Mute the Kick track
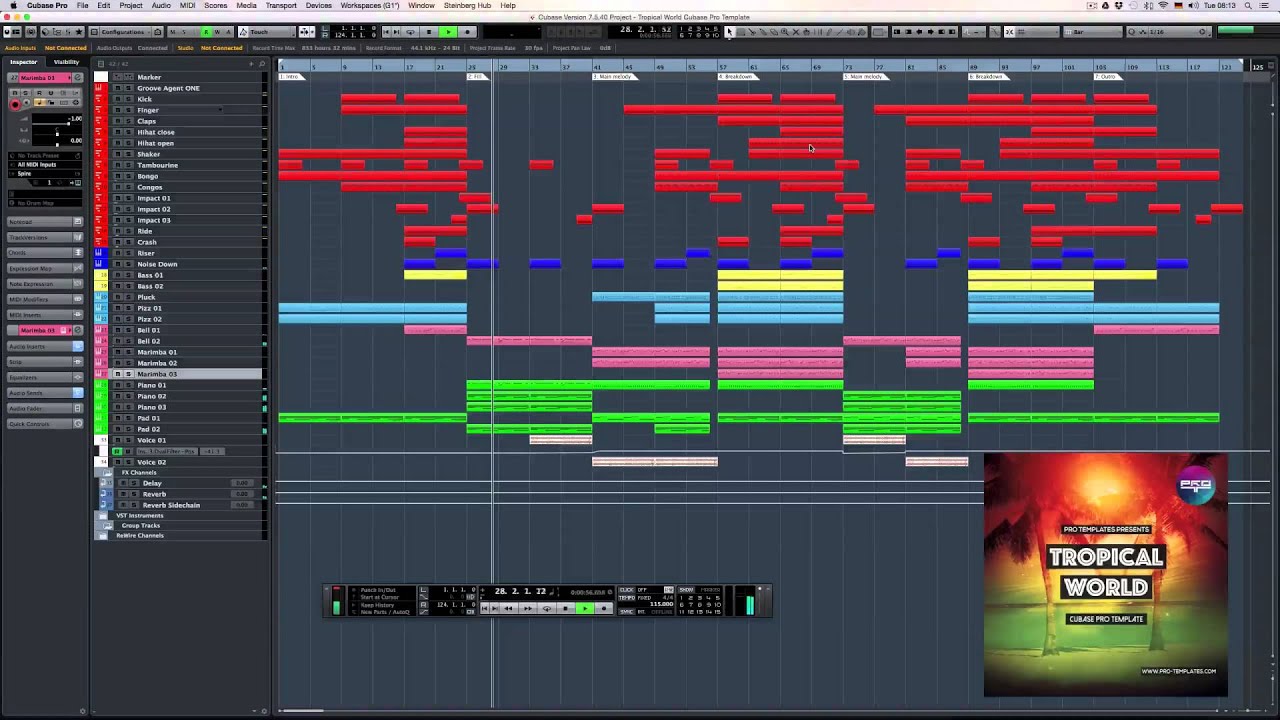Viewport: 1280px width, 720px height. coord(118,99)
